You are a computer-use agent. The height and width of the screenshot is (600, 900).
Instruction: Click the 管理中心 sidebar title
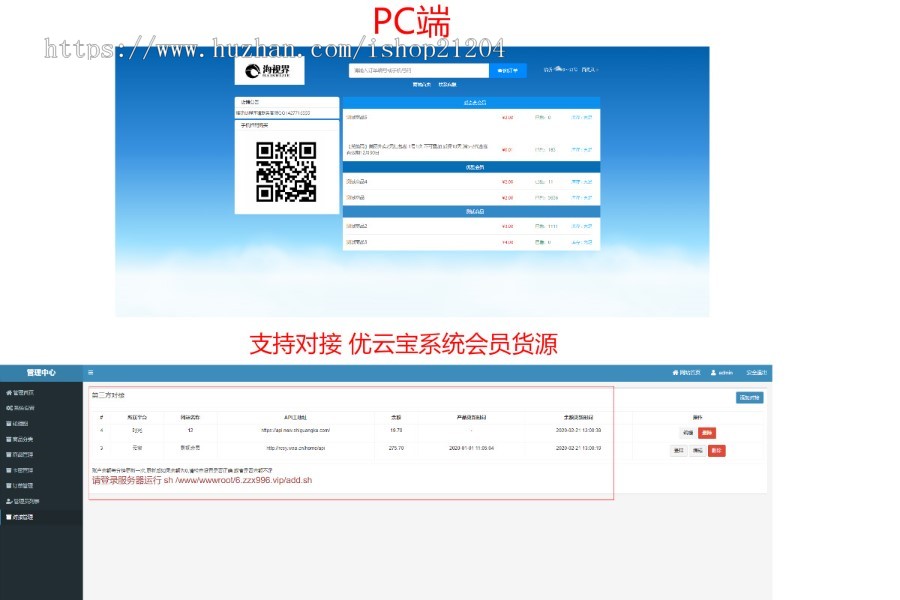41,372
